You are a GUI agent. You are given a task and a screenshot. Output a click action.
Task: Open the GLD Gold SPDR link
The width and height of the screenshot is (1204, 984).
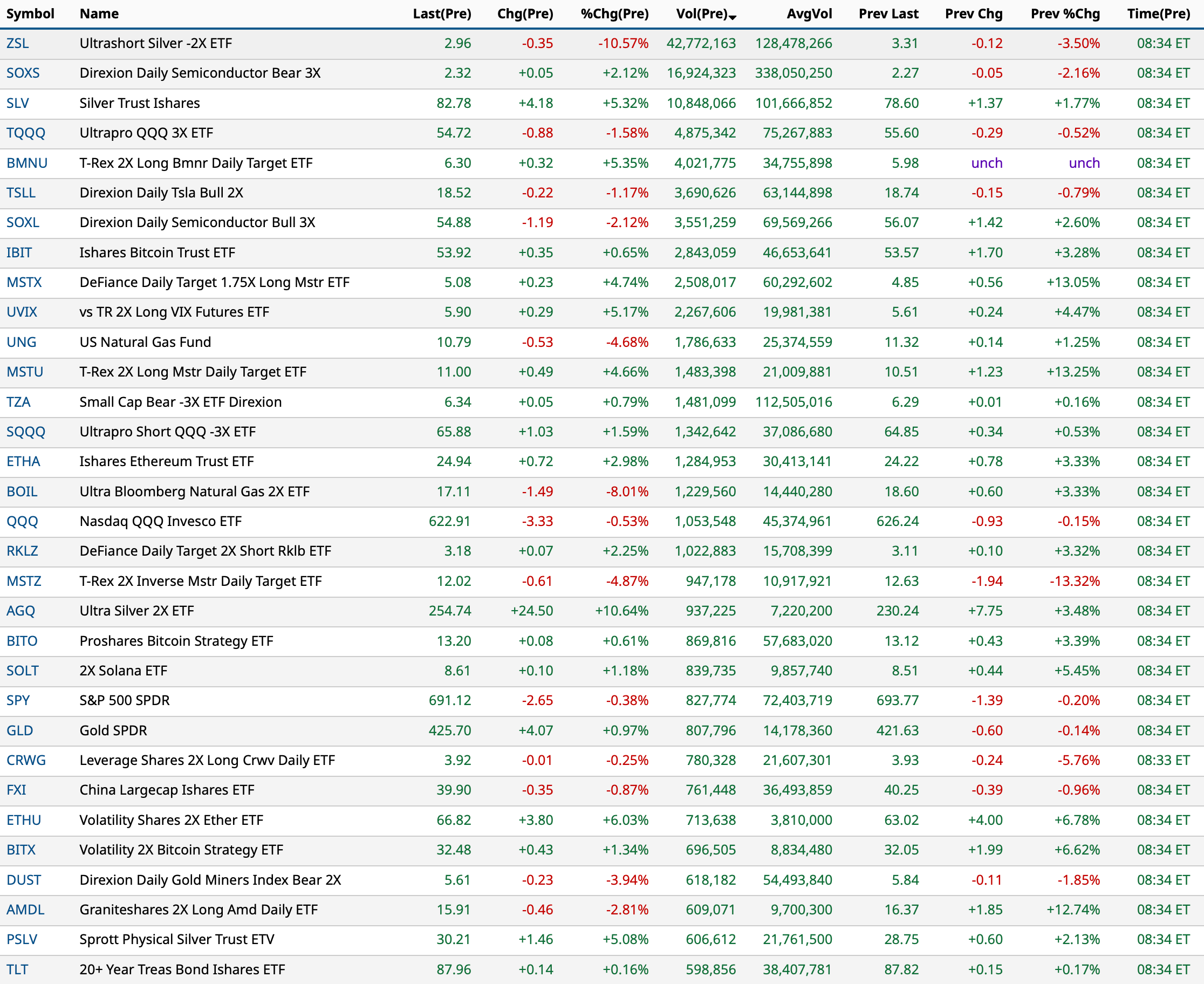19,730
